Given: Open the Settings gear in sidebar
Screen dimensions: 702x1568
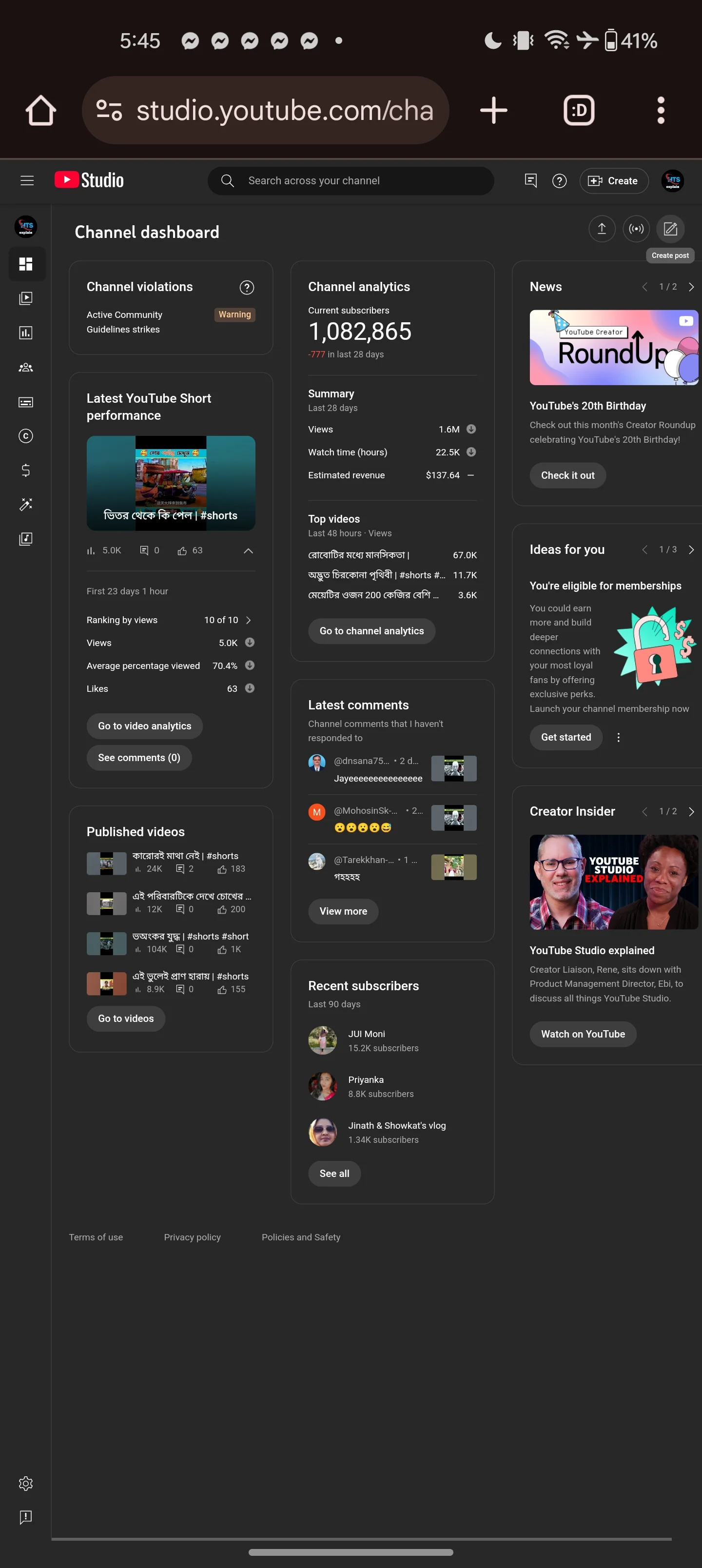Looking at the screenshot, I should [x=25, y=1483].
